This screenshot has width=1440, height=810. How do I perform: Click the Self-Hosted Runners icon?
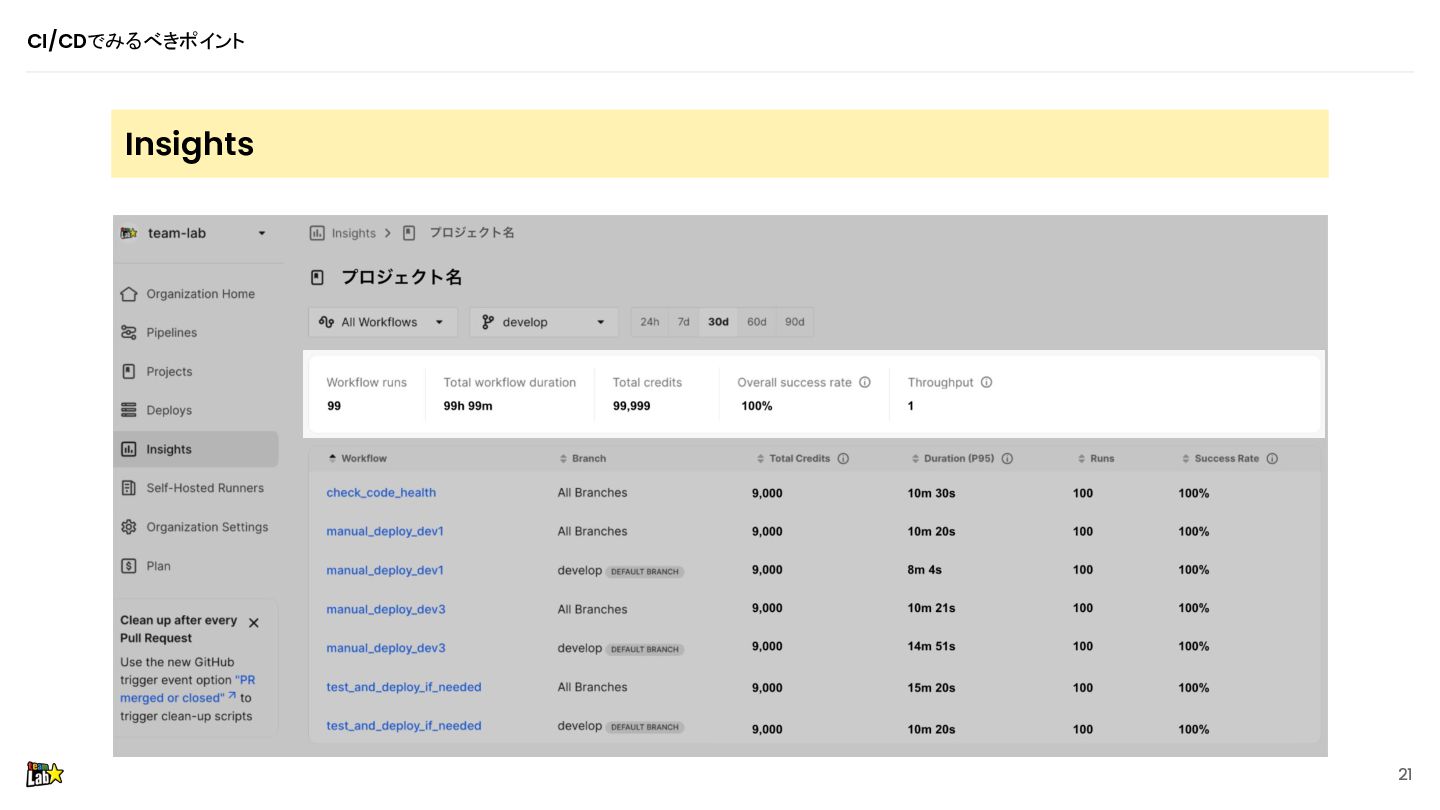128,488
